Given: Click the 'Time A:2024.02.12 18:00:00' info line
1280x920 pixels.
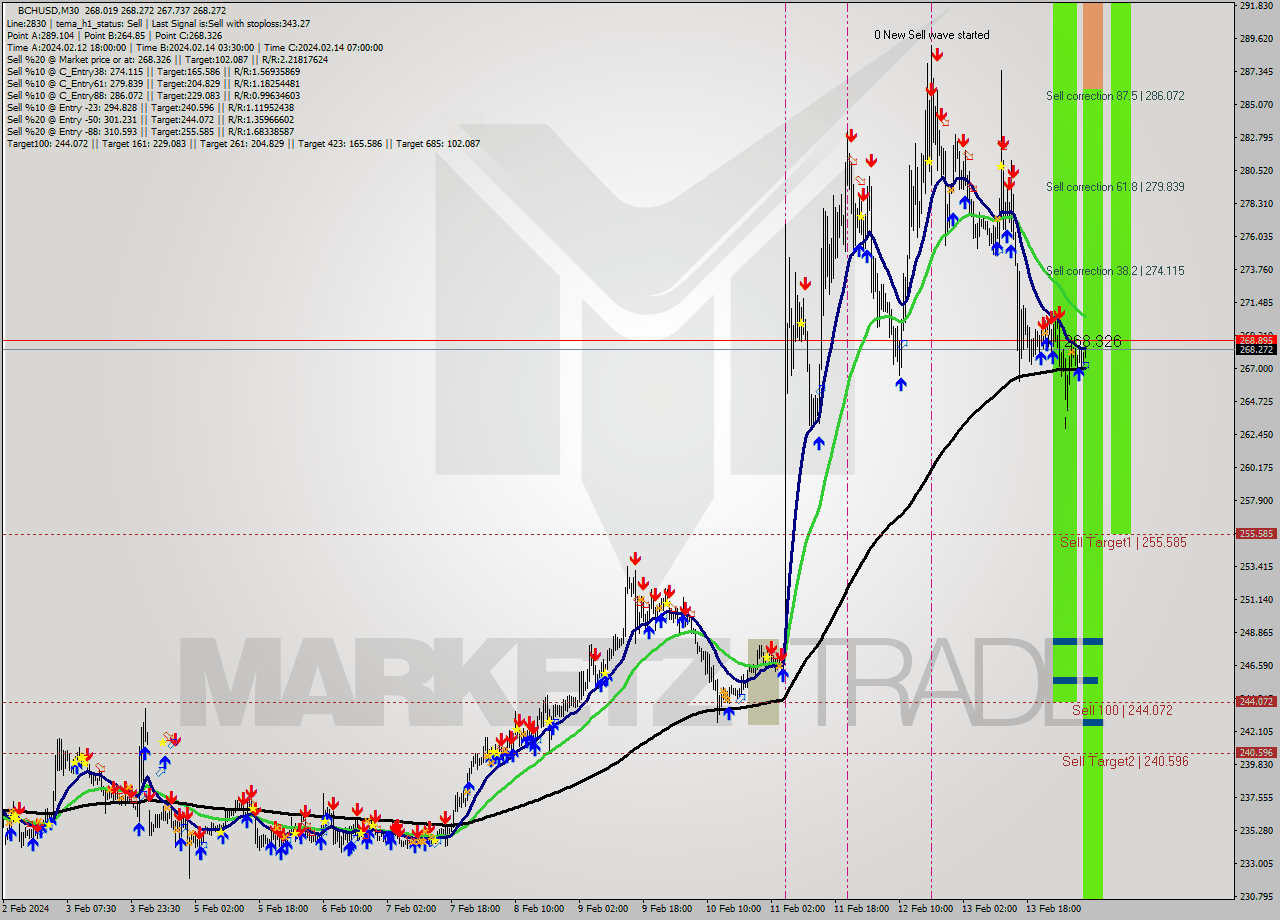Looking at the screenshot, I should tap(194, 47).
